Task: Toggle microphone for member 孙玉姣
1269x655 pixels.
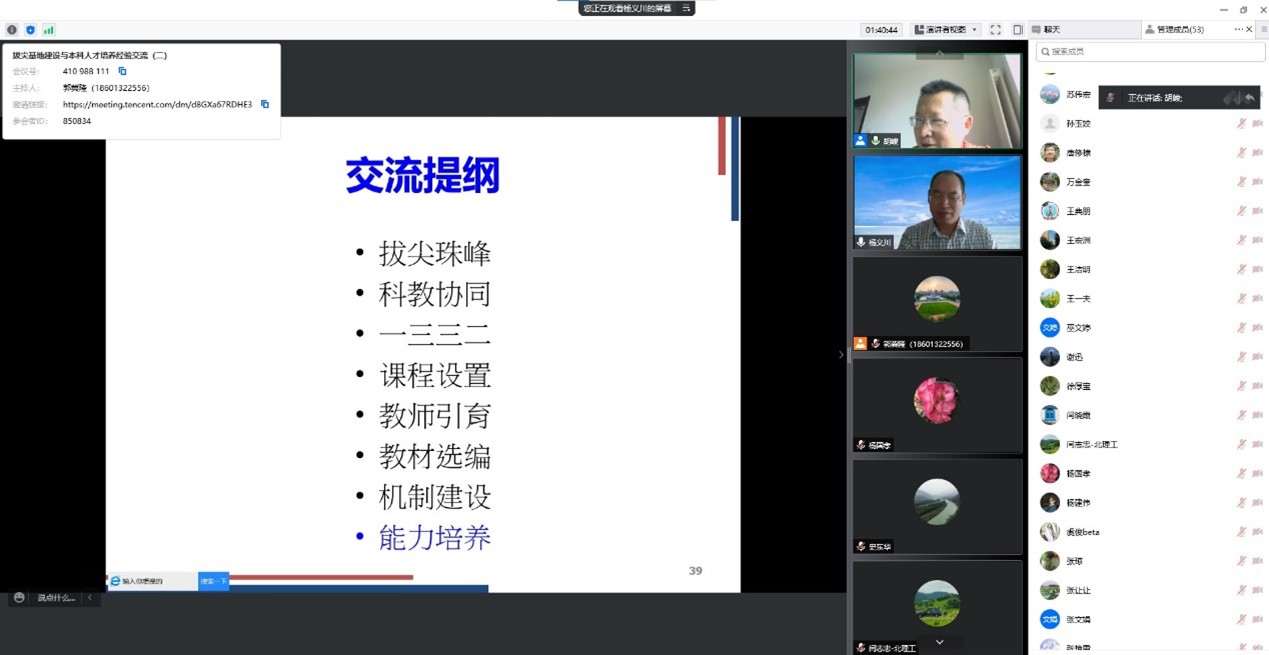Action: tap(1241, 124)
